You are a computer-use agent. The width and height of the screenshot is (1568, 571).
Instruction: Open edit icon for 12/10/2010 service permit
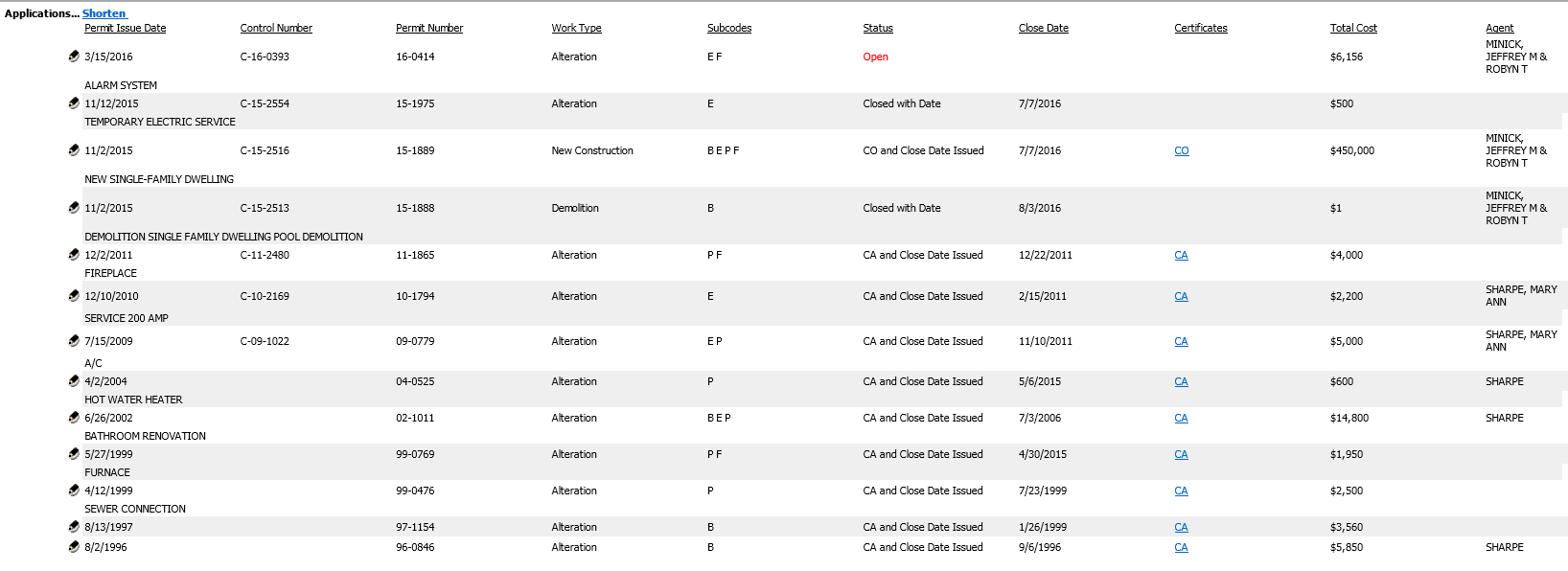click(74, 295)
